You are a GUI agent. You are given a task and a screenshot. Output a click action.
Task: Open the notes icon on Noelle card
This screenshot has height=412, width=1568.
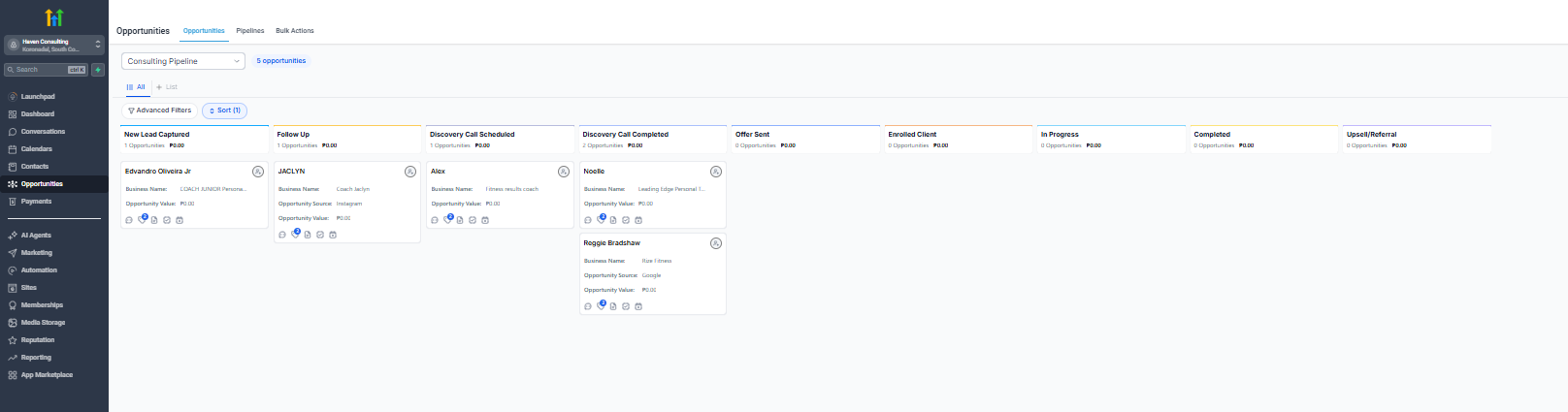(613, 220)
